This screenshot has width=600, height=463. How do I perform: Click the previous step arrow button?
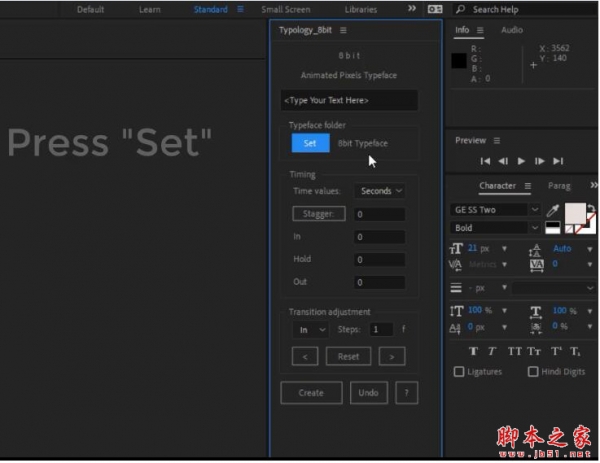coord(305,357)
